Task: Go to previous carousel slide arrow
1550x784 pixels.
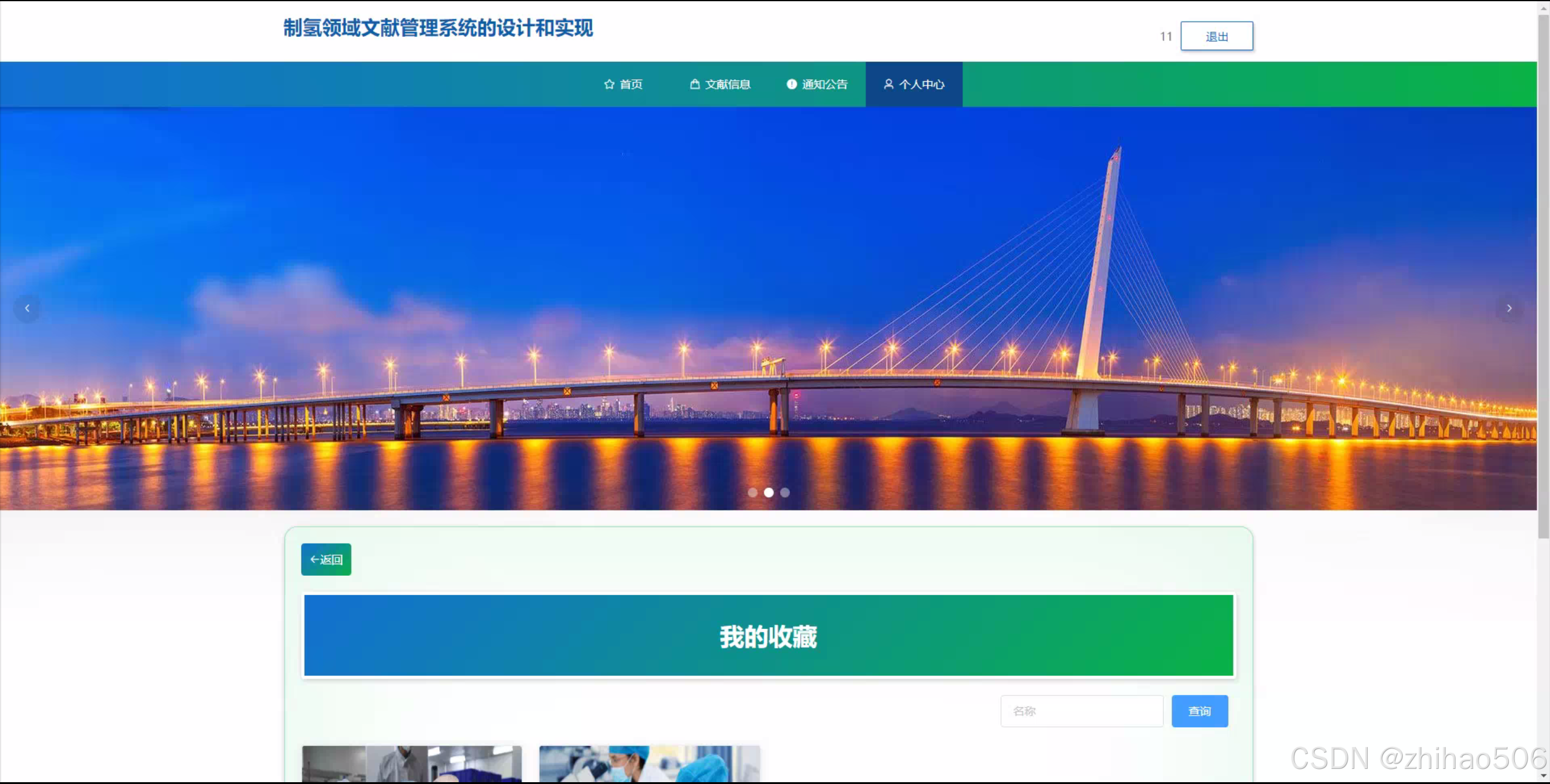Action: pos(27,308)
